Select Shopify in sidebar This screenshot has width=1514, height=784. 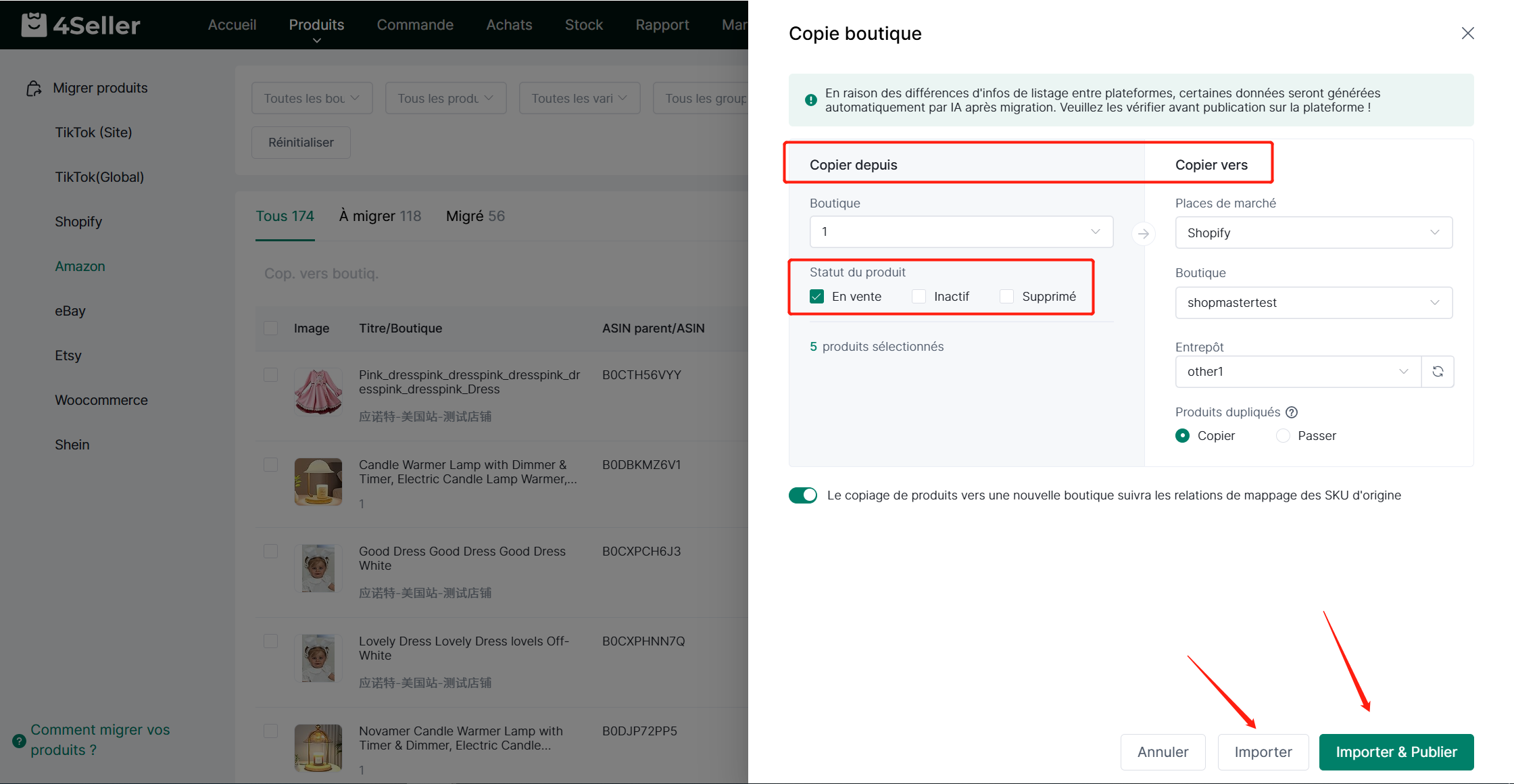tap(78, 222)
